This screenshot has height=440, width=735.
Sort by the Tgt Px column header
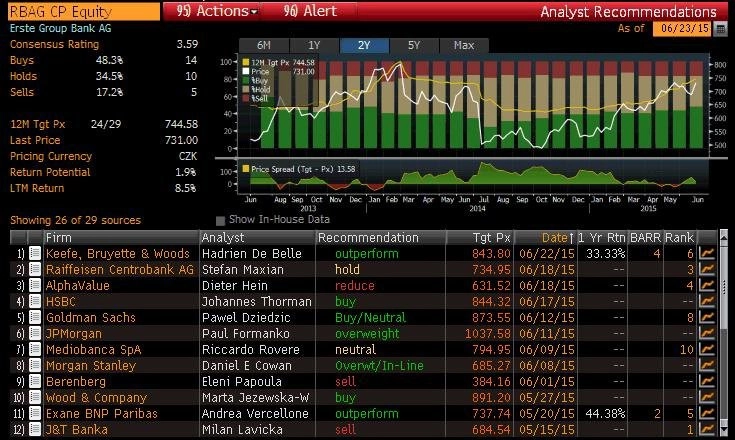click(480, 238)
